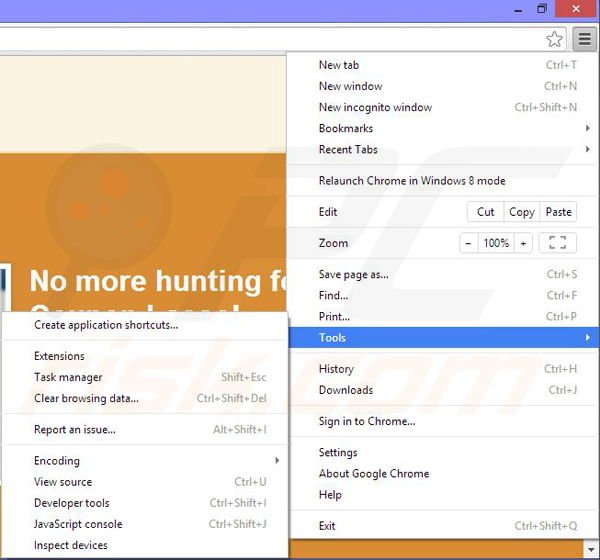Choose Save page as...
This screenshot has height=560, width=600.
(442, 274)
